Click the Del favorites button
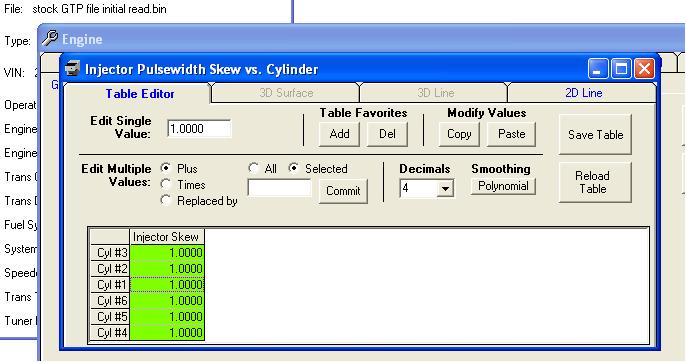Screen dimensions: 686x362 pos(387,134)
